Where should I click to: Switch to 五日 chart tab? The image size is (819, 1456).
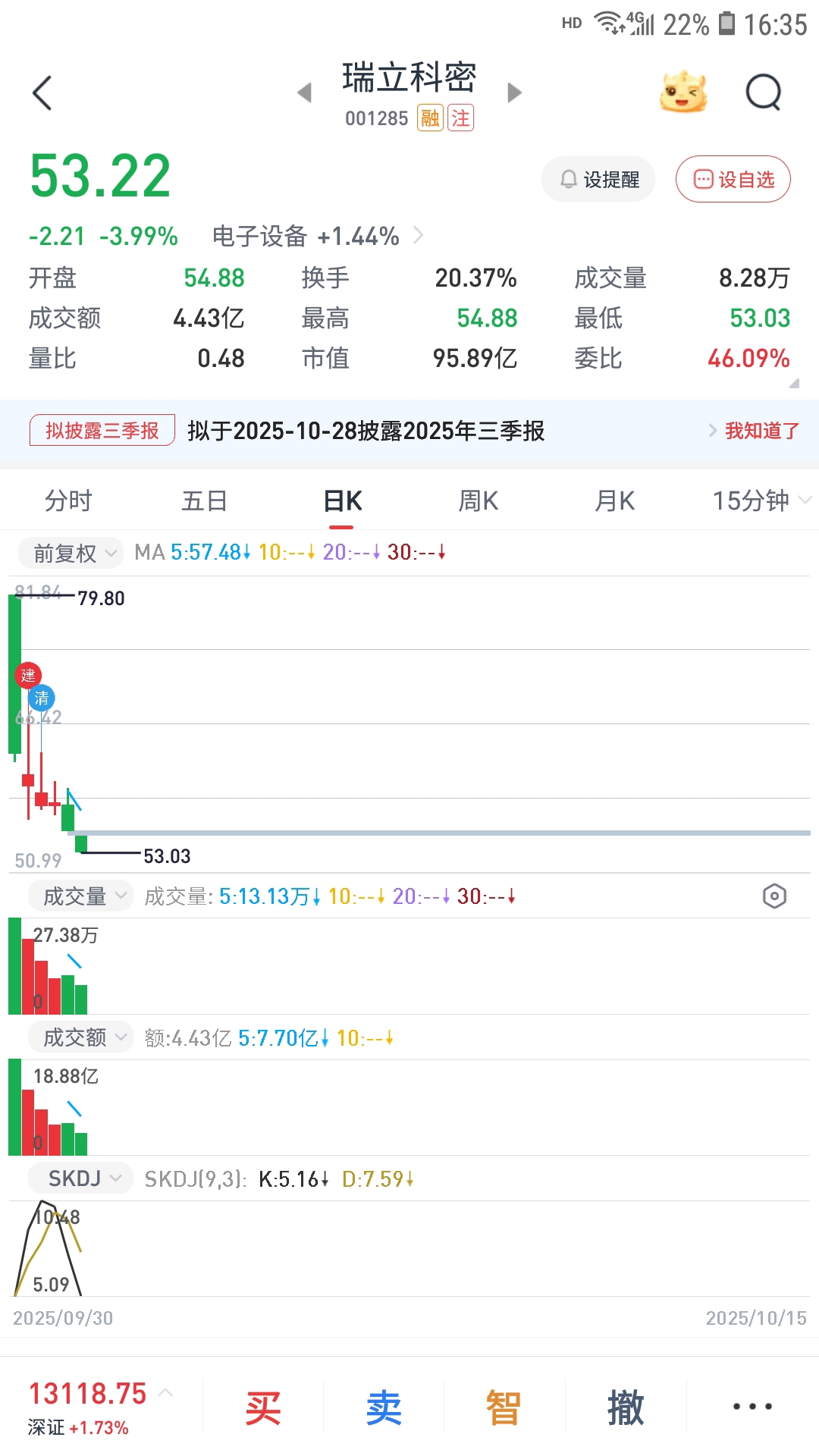tap(205, 500)
